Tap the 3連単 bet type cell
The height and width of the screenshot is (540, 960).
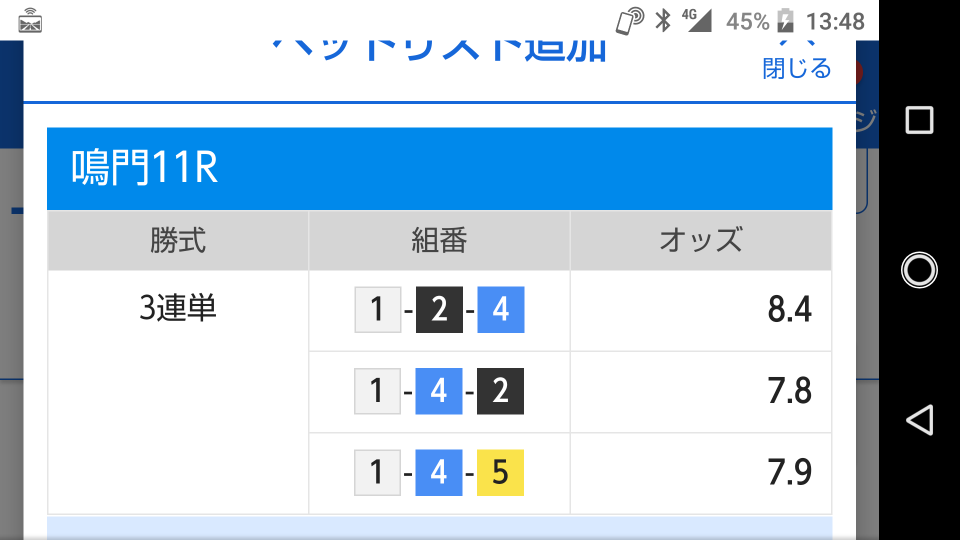[178, 308]
